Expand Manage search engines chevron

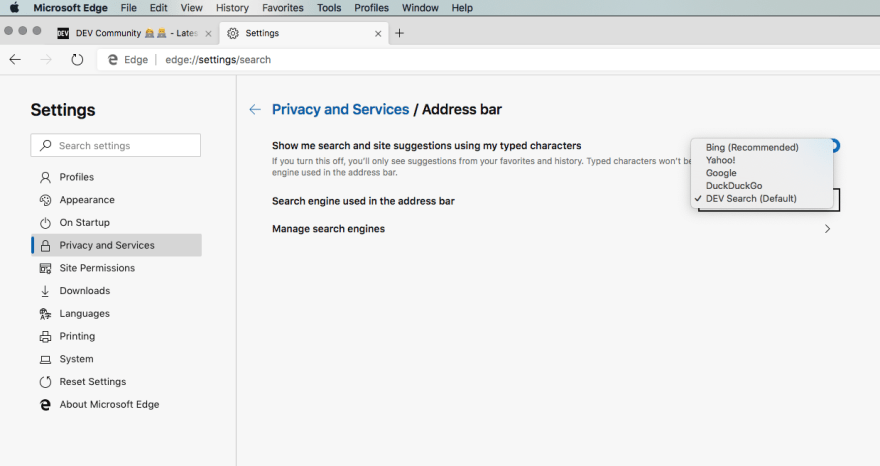pos(827,229)
